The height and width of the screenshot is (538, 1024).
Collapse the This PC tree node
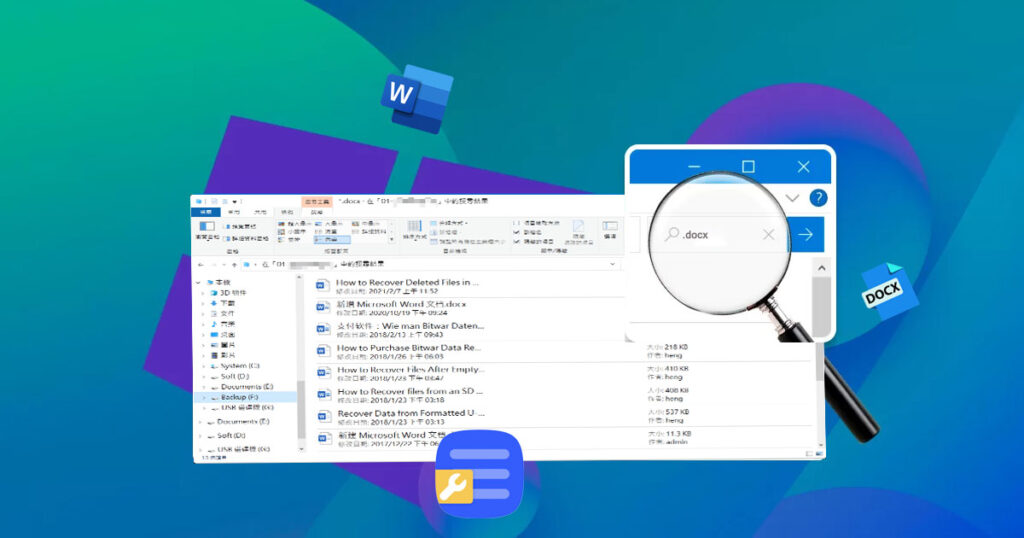tap(199, 282)
